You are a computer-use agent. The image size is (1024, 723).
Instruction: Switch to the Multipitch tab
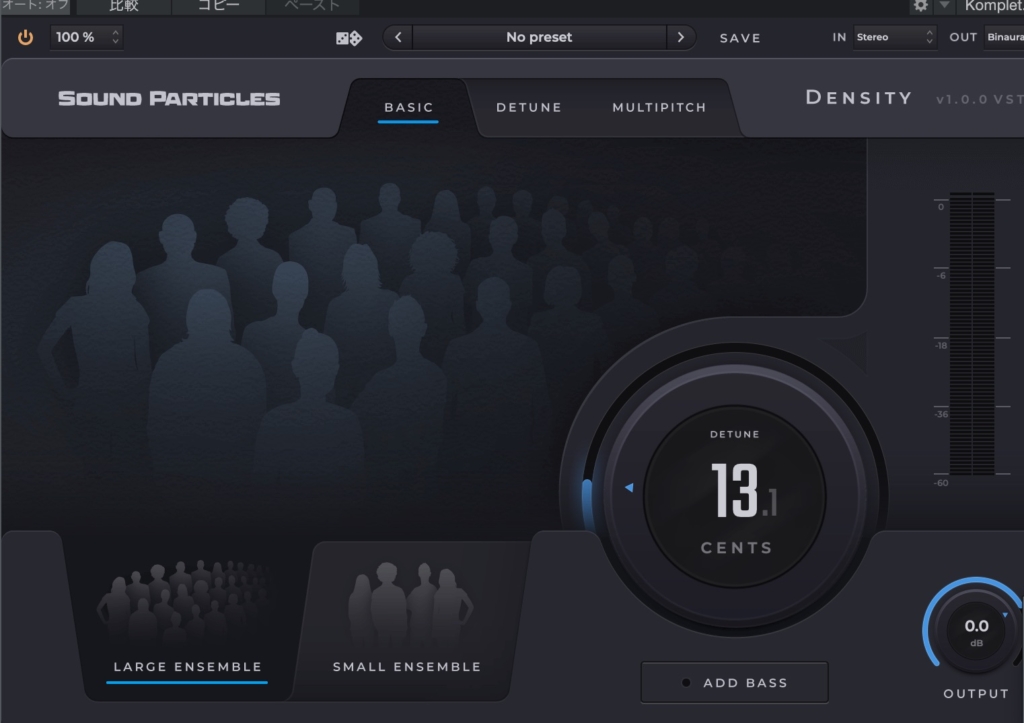tap(659, 107)
